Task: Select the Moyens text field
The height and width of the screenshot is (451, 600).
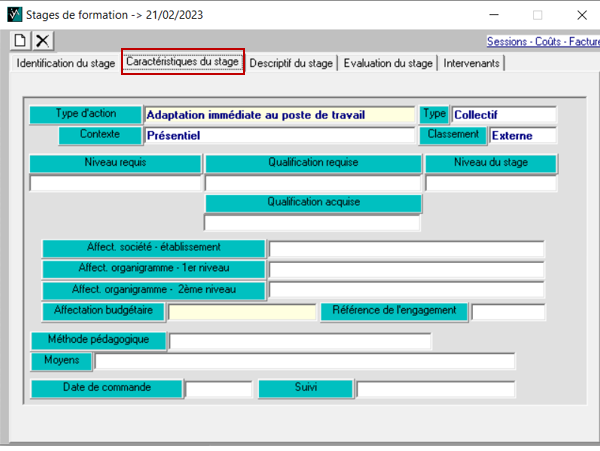Action: coord(305,361)
